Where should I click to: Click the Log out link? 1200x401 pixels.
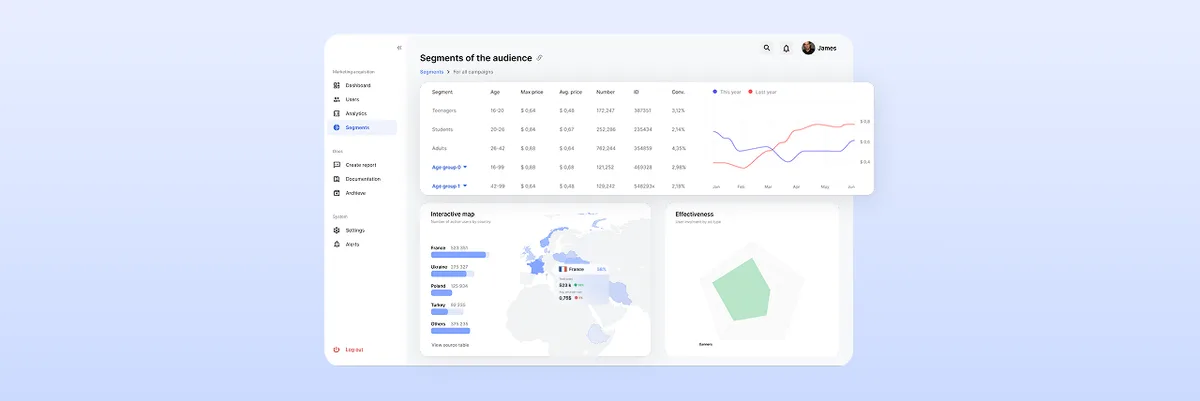(354, 349)
